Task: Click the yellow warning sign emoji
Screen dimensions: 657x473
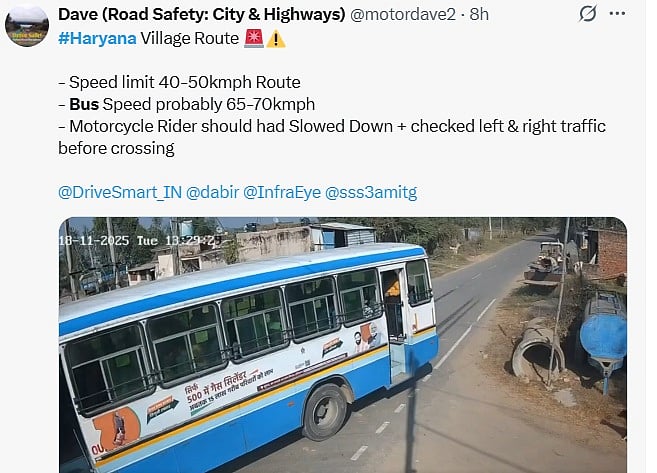Action: point(276,39)
